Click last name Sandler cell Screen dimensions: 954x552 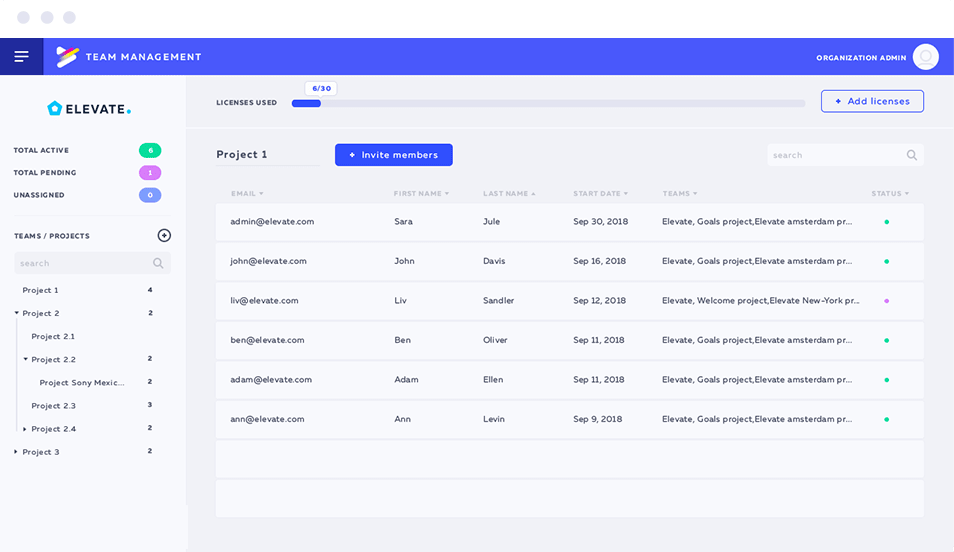[x=498, y=301]
